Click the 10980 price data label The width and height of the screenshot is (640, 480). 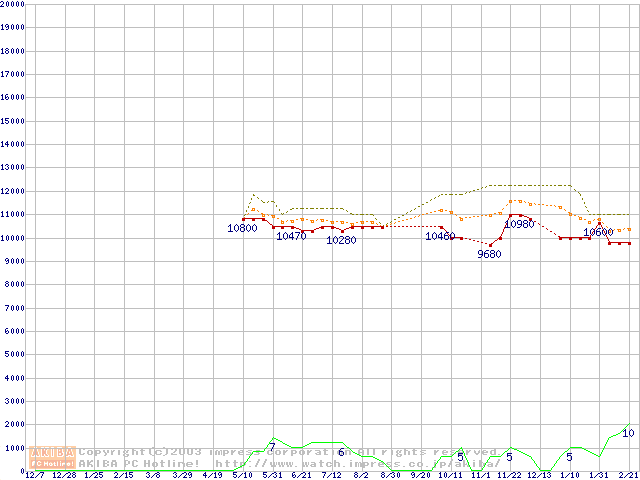[x=519, y=225]
